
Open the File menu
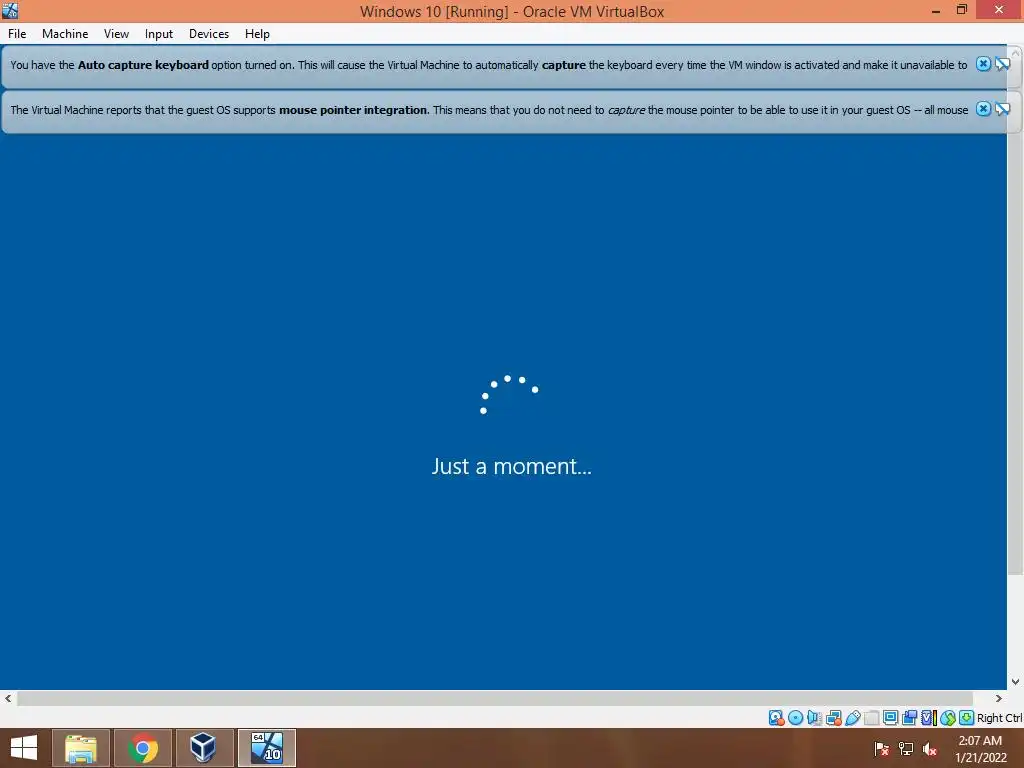pyautogui.click(x=17, y=34)
